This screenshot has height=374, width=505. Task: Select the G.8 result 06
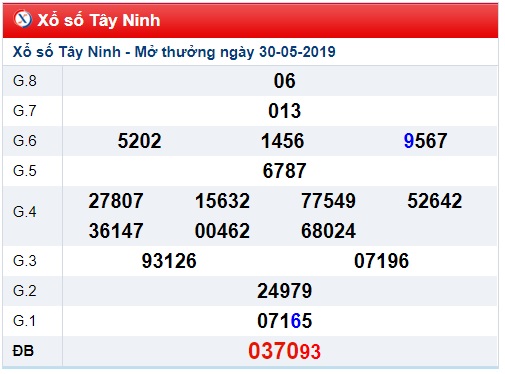point(284,81)
